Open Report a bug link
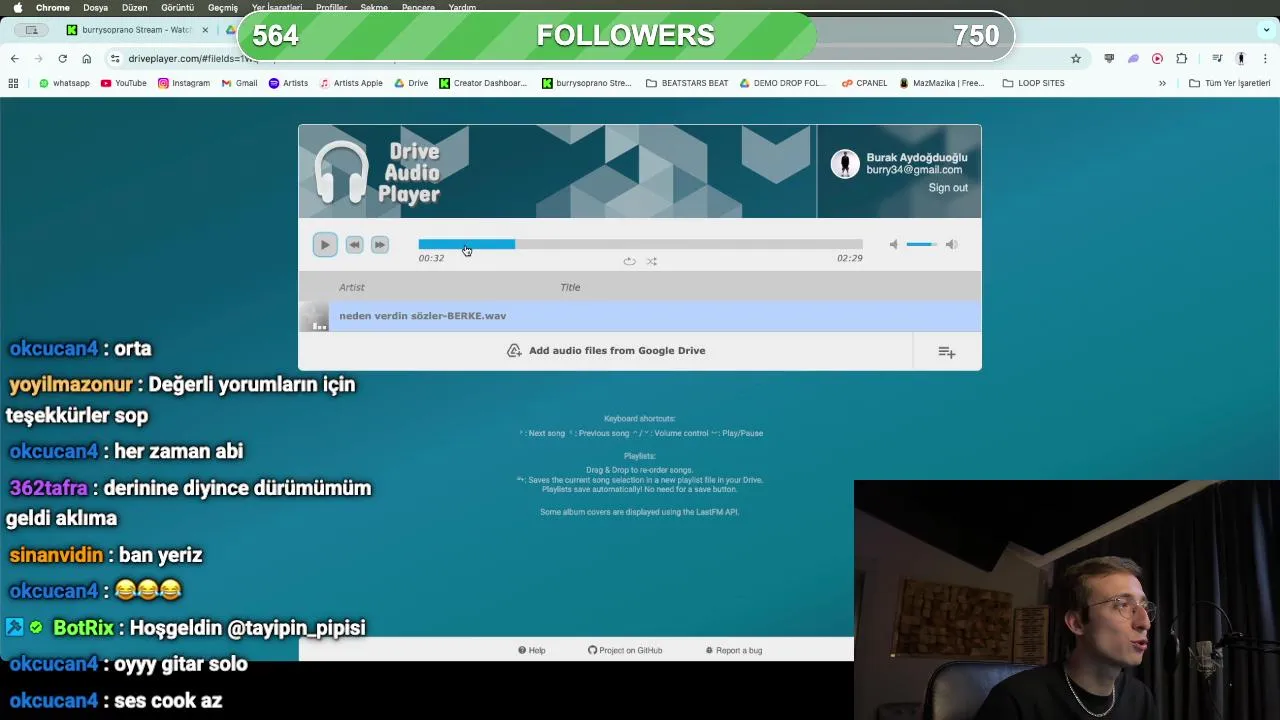This screenshot has height=720, width=1280. coord(734,650)
